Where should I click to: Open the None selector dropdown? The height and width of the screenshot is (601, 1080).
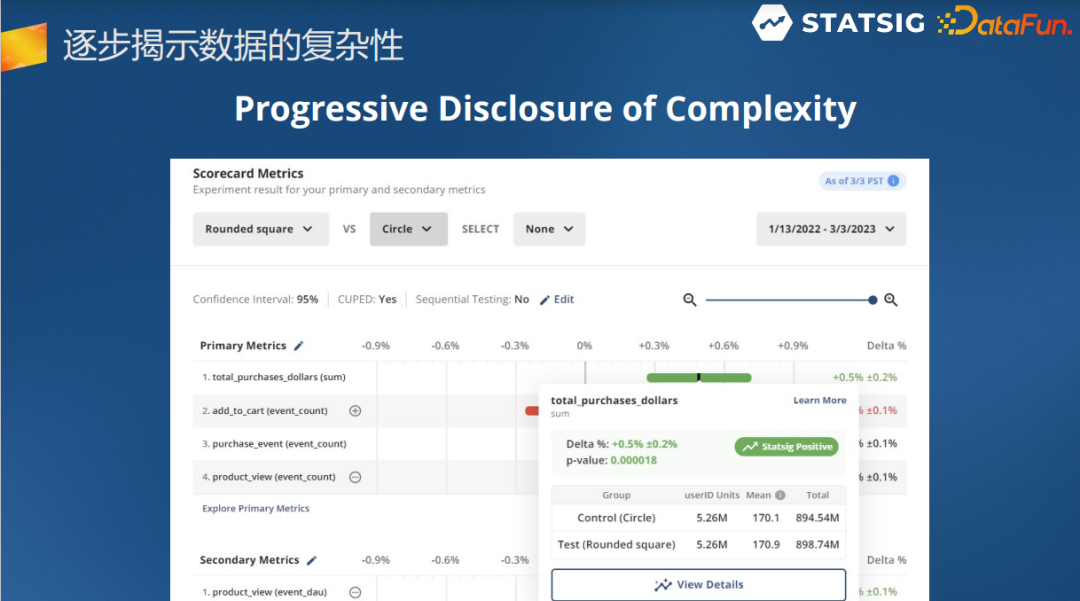[548, 229]
